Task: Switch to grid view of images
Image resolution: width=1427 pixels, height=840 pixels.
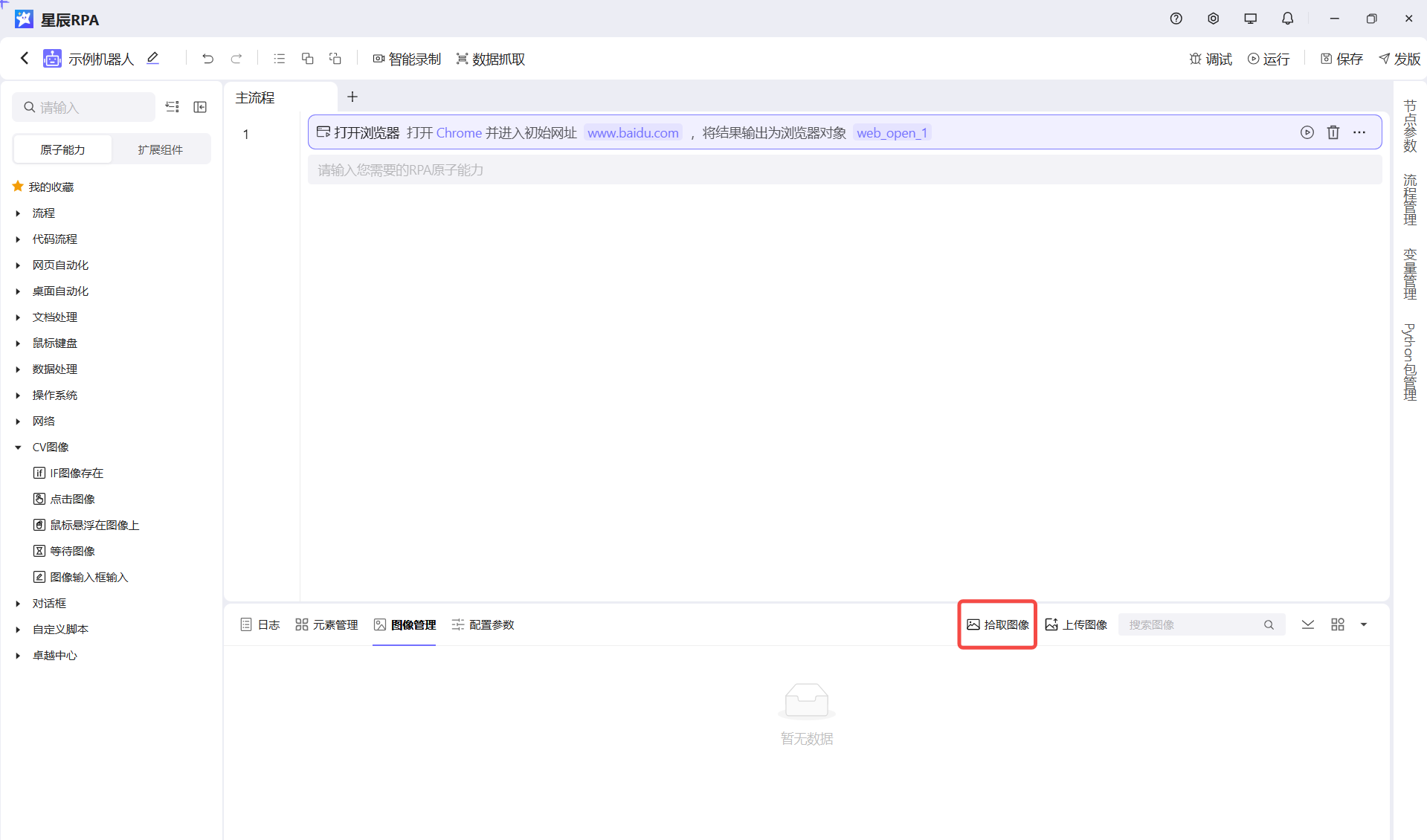Action: coord(1337,624)
